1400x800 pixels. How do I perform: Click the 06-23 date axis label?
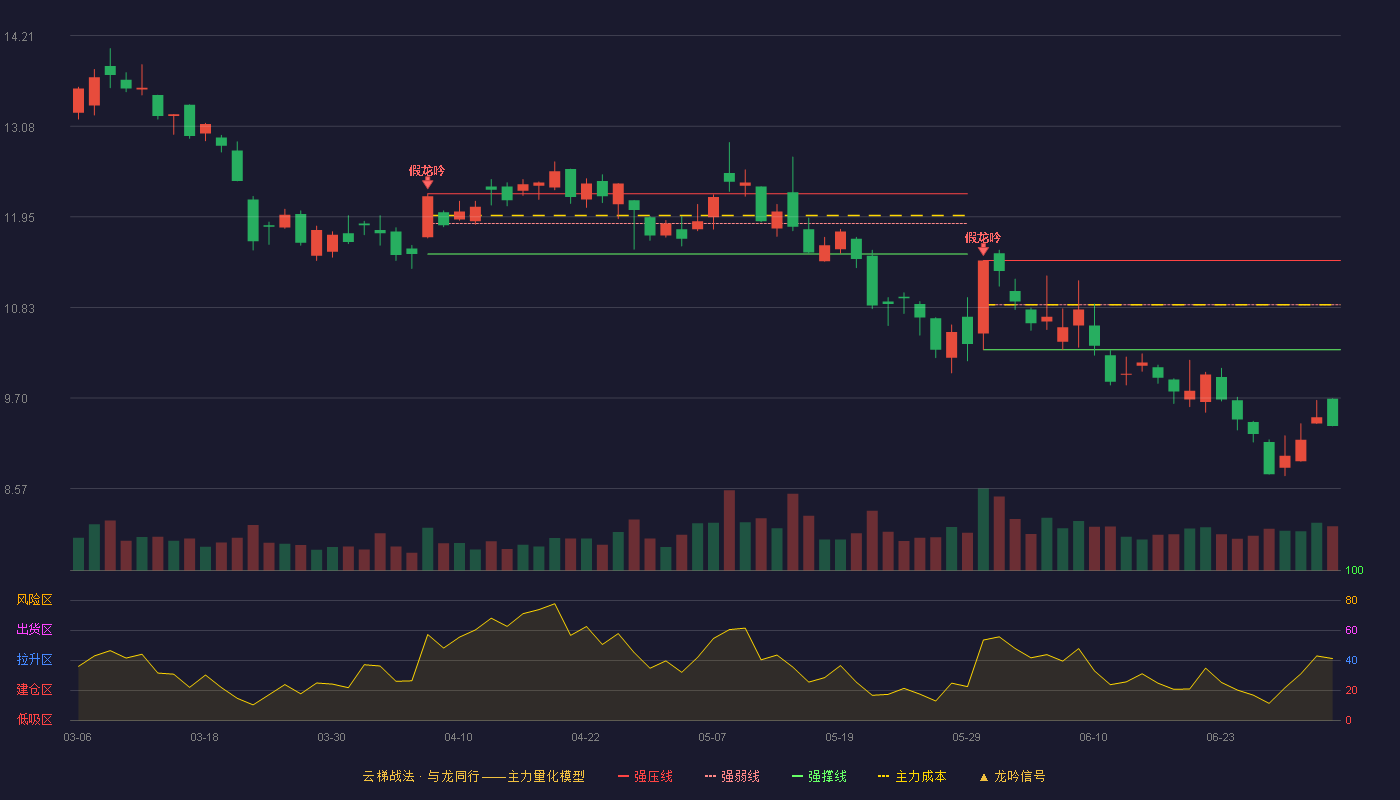coord(1220,737)
